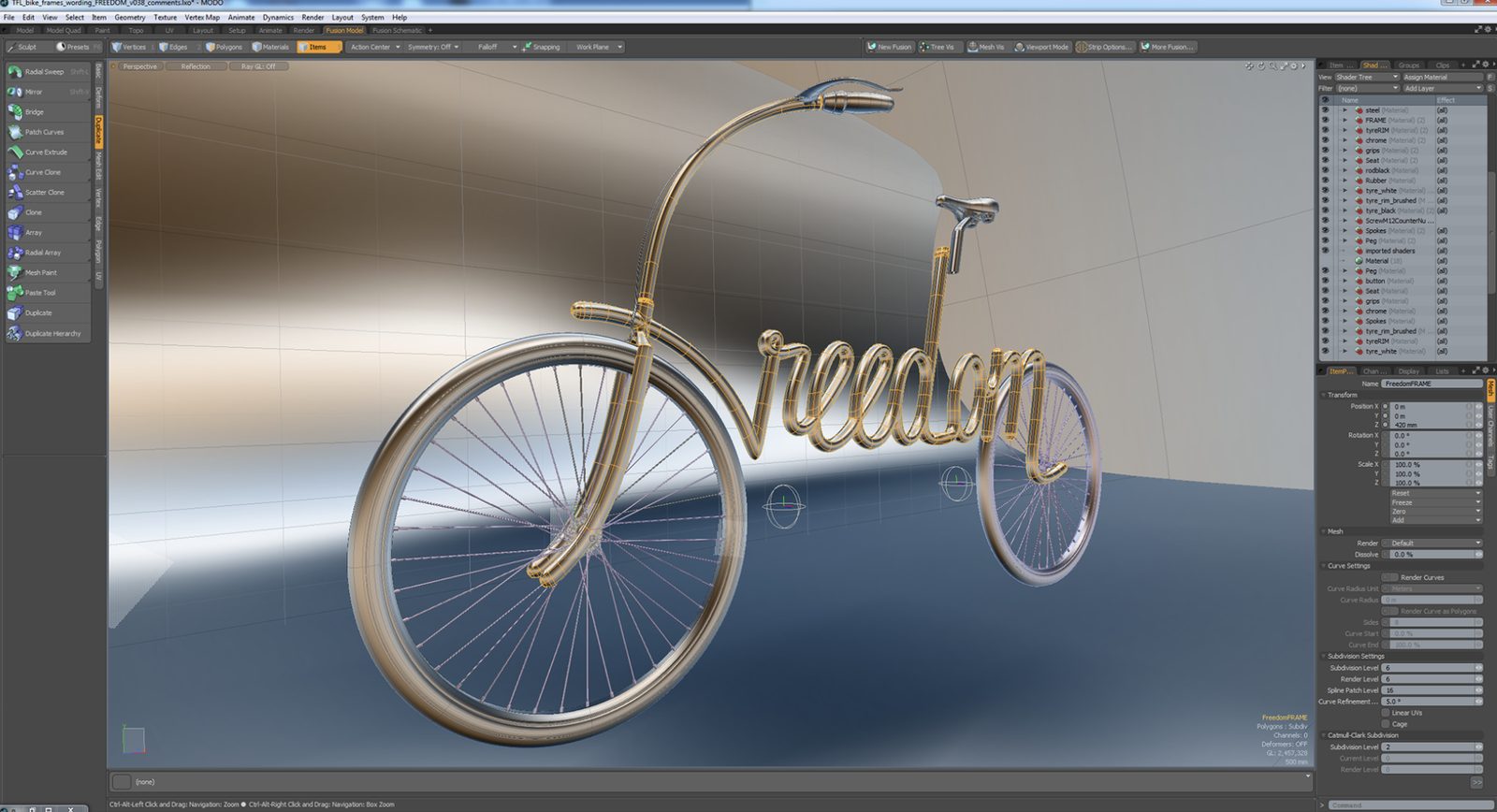Toggle Snapping in the toolbar
1497x812 pixels.
coord(542,47)
